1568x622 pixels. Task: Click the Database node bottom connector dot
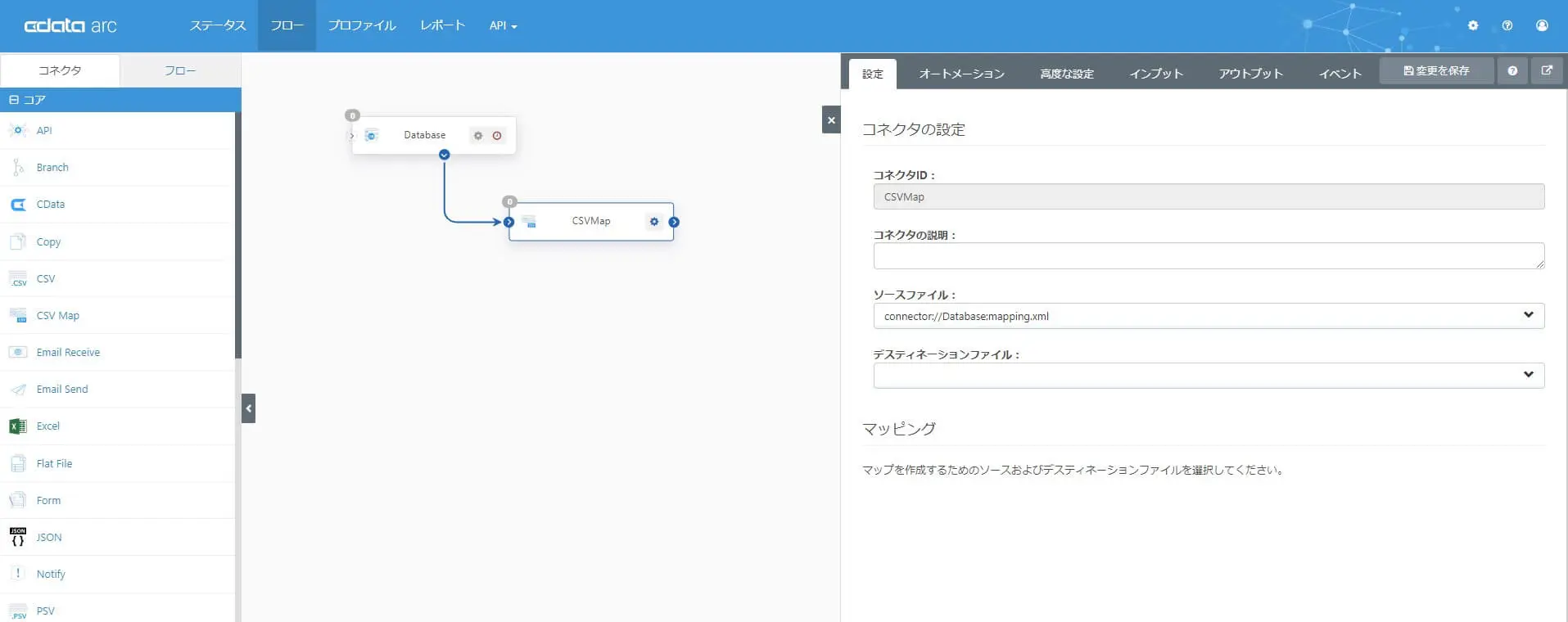click(445, 155)
